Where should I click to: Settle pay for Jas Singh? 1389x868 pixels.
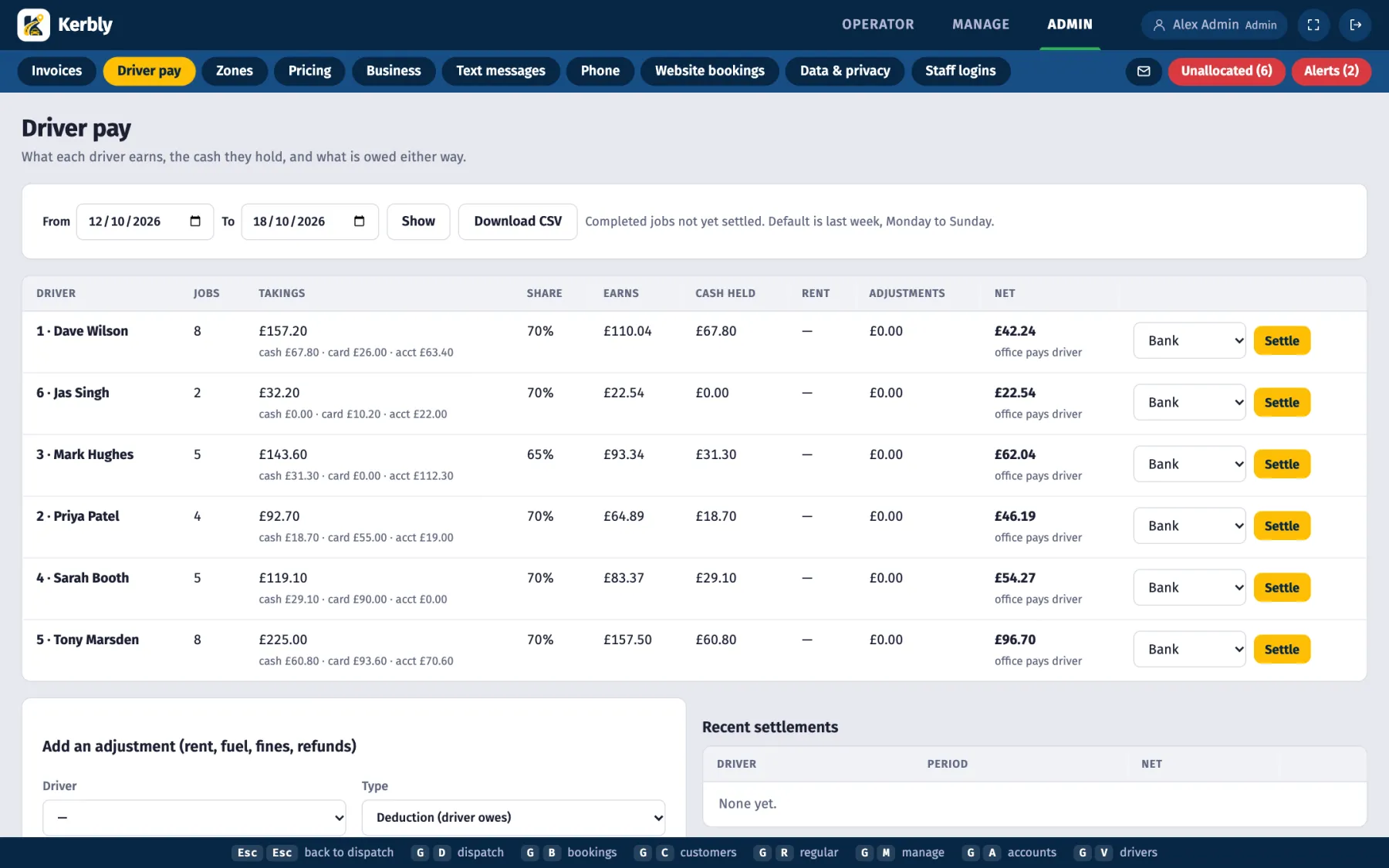[x=1282, y=402]
